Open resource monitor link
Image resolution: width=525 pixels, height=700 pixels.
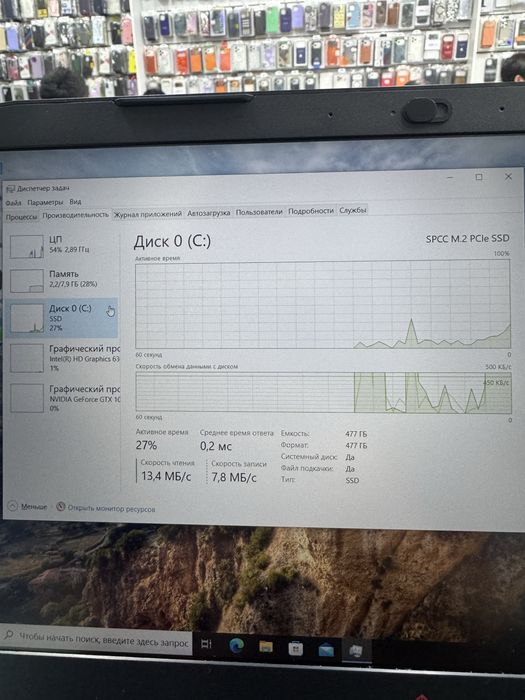tap(106, 508)
